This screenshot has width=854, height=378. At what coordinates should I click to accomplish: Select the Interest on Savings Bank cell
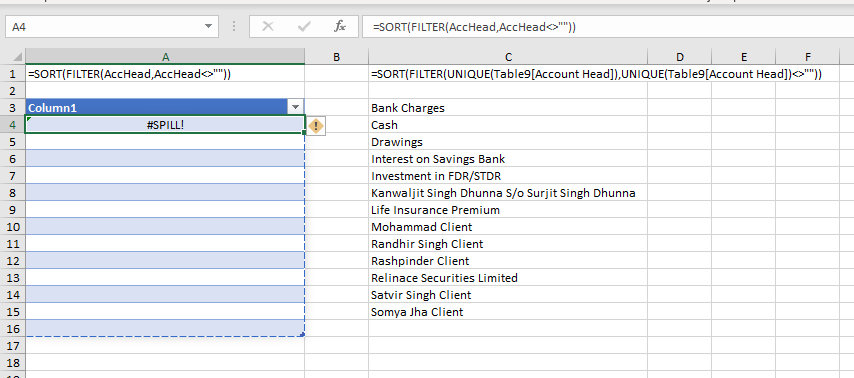[508, 158]
